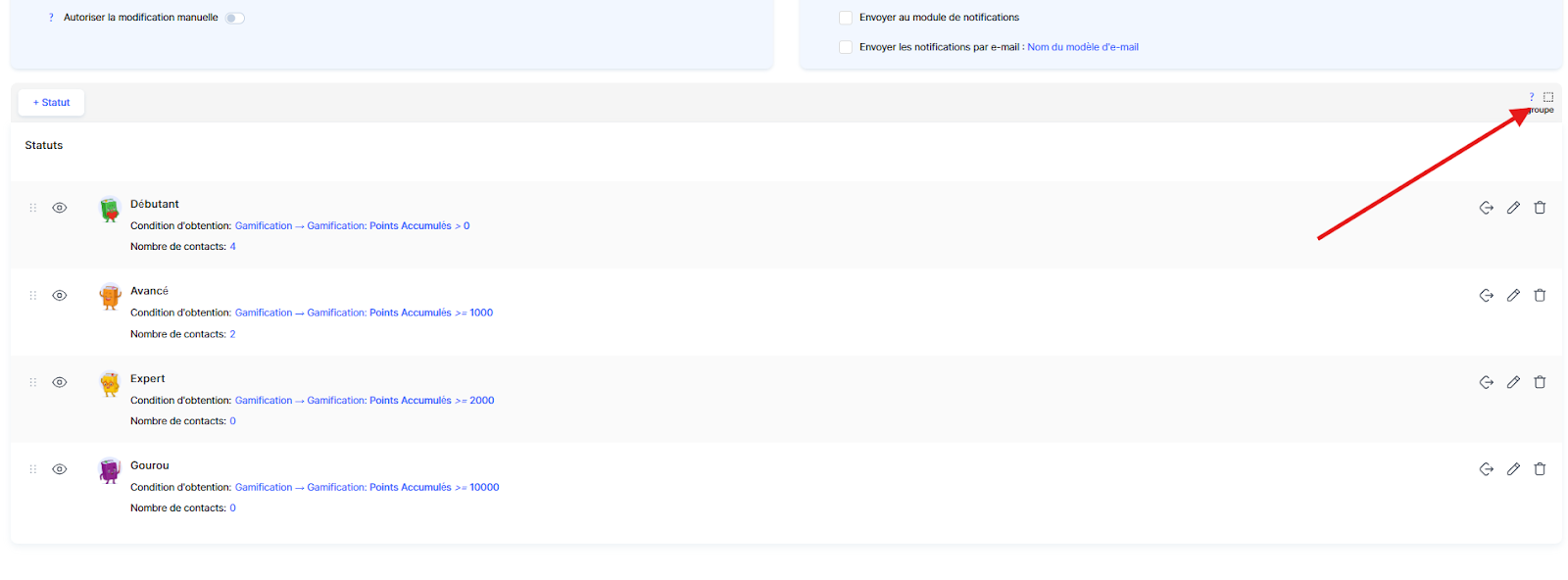Delete the Gourou status
Screen dimensions: 1568x580
(x=1540, y=469)
